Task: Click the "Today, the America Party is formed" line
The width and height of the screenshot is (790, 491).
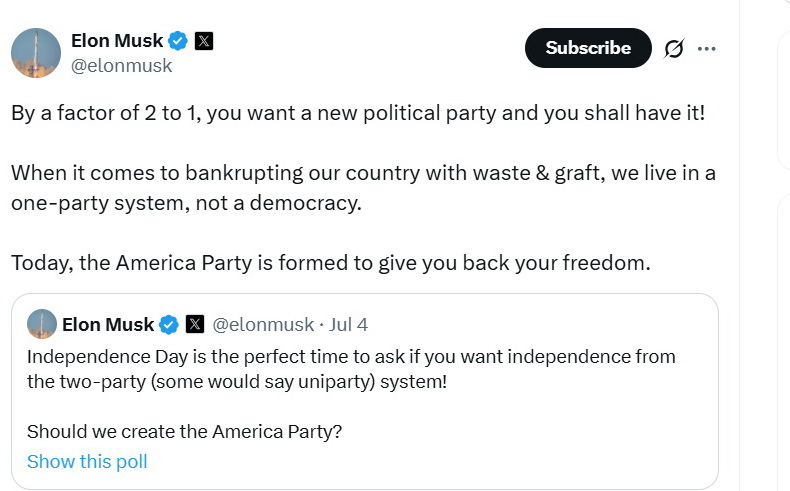Action: click(x=331, y=263)
